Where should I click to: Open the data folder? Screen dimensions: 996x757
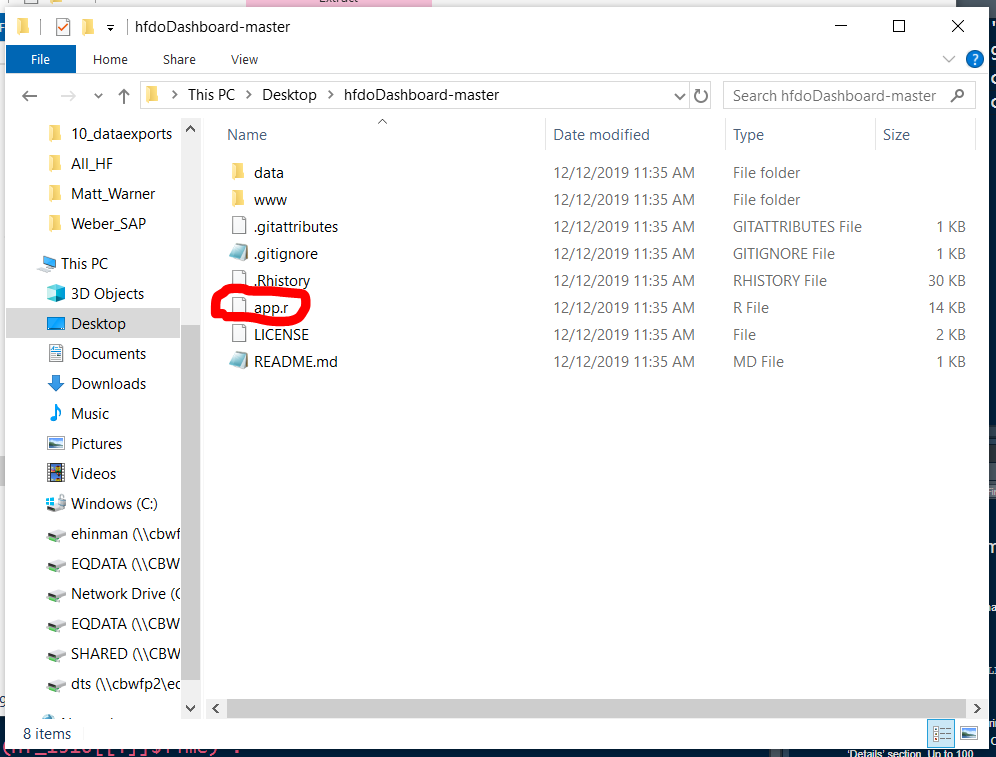[269, 173]
